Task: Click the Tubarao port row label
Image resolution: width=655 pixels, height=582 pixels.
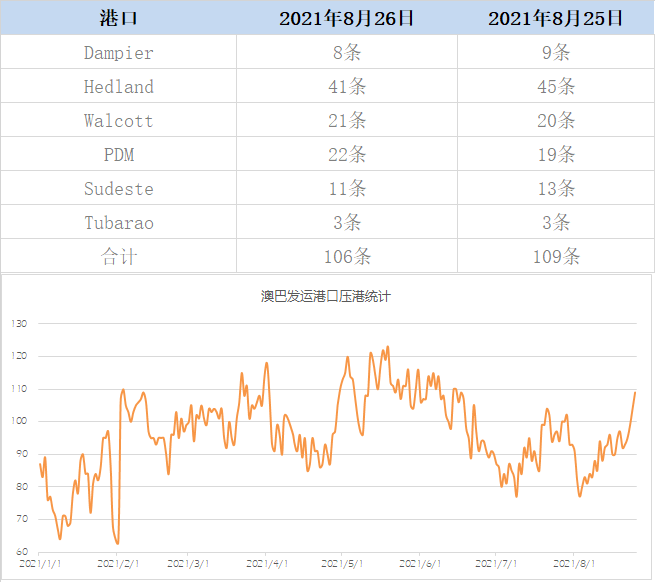Action: [x=119, y=223]
